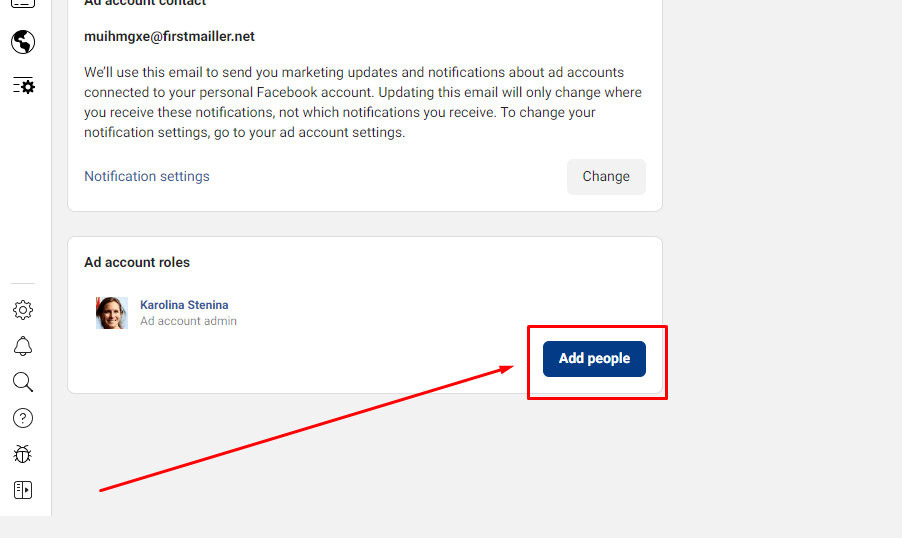
Task: Click the Add people button
Action: tap(594, 359)
